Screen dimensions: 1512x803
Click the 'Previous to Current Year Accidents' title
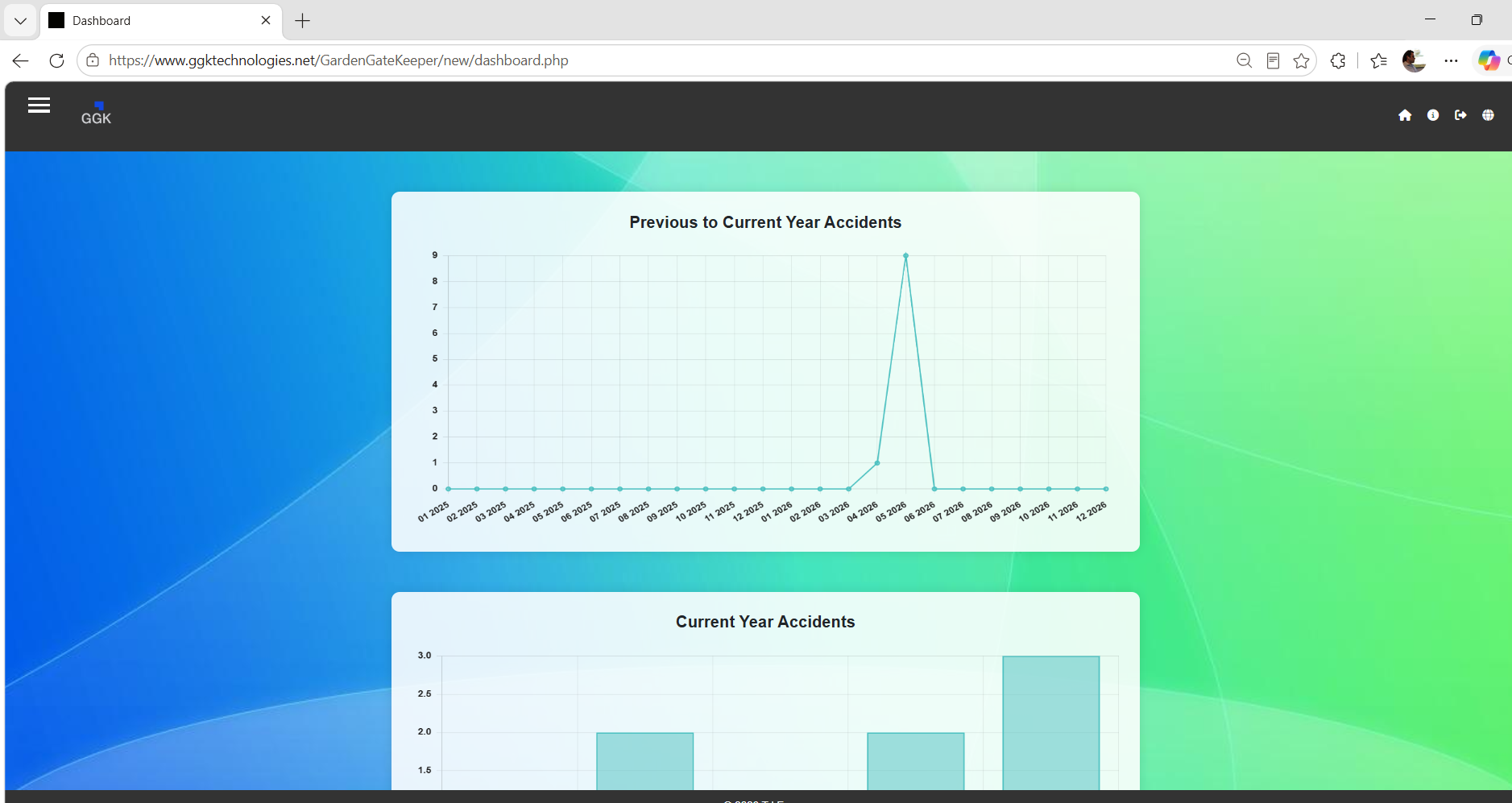[765, 222]
